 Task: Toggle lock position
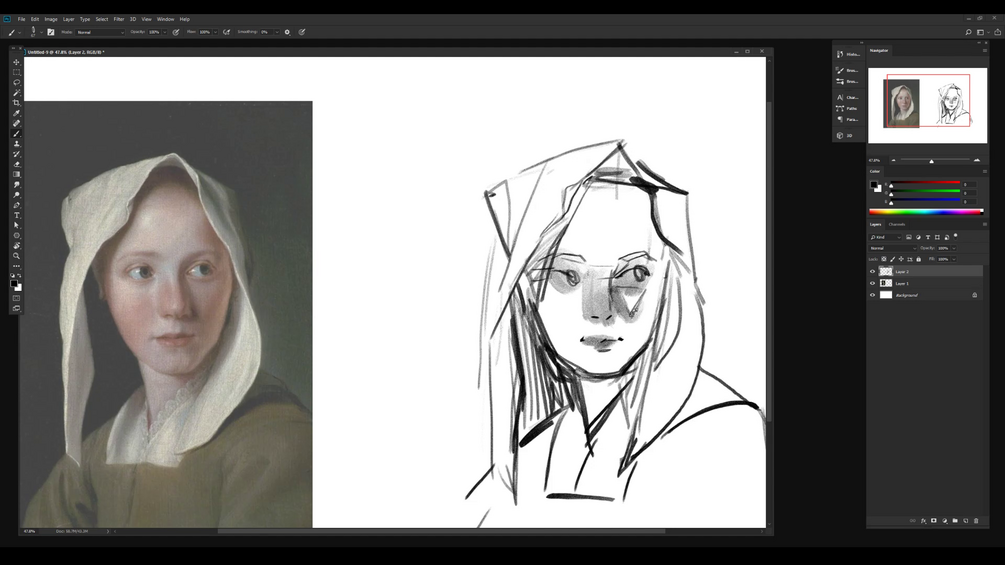[x=901, y=259]
